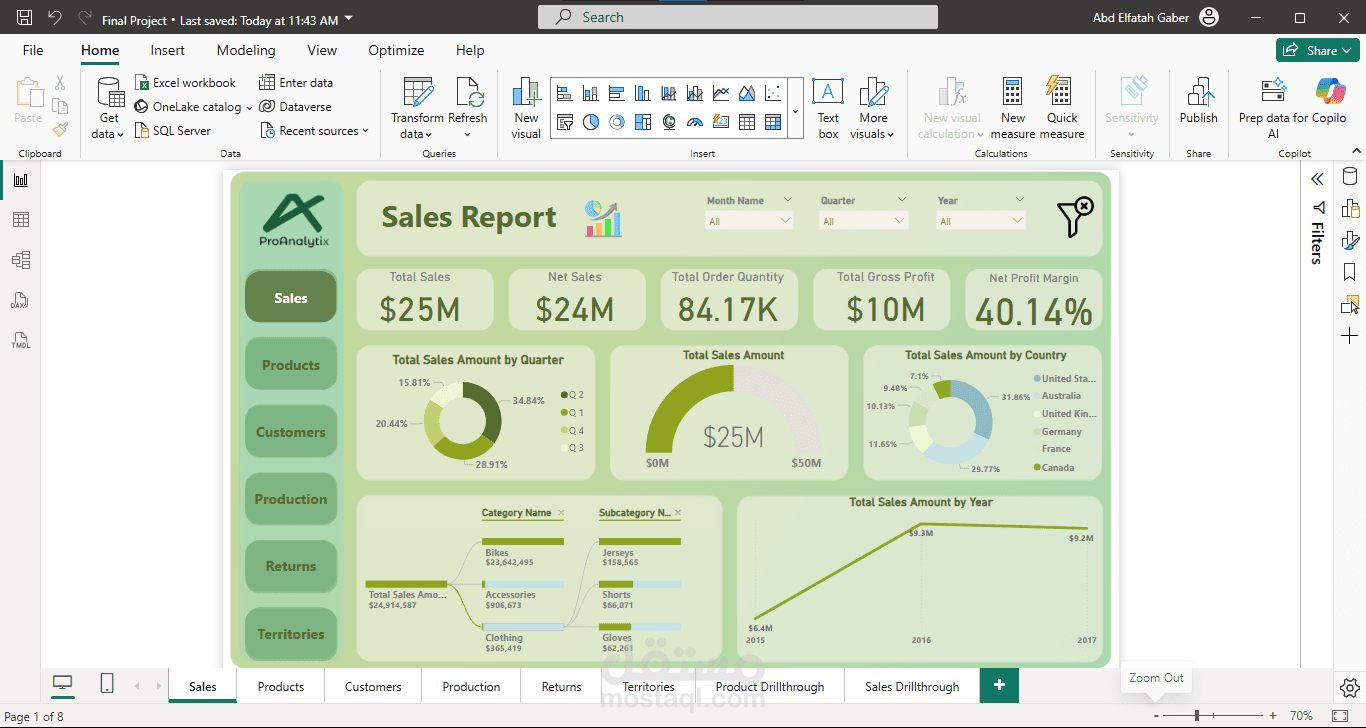Image resolution: width=1366 pixels, height=728 pixels.
Task: Click the Sales navigation button
Action: (x=291, y=296)
